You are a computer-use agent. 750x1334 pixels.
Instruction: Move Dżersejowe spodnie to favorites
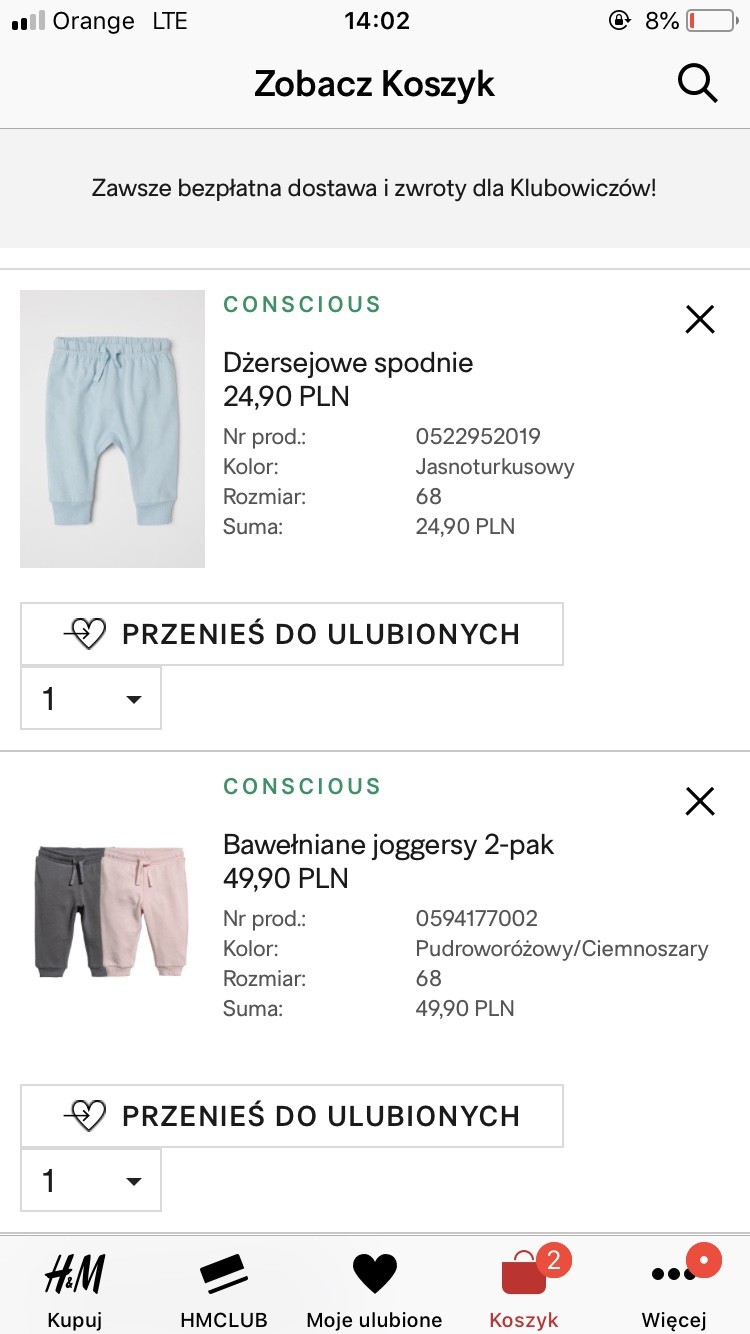point(292,634)
